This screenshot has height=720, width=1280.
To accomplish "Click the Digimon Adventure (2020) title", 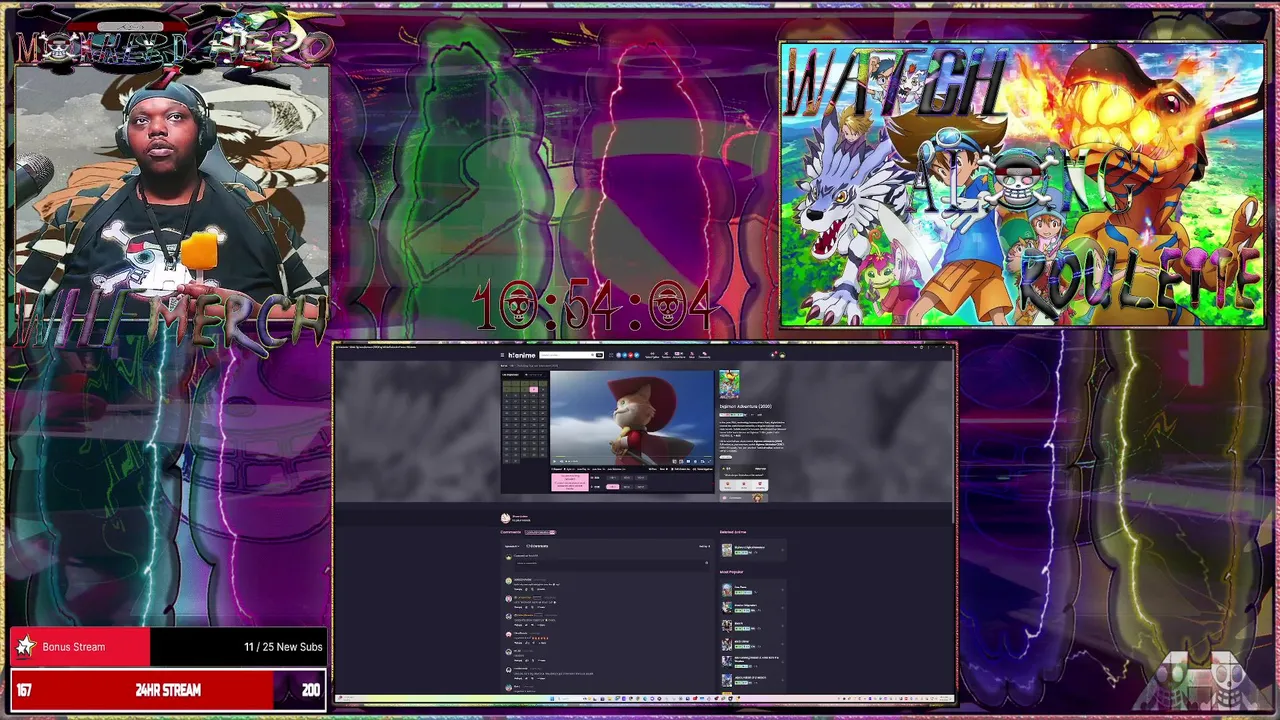I will pos(745,406).
